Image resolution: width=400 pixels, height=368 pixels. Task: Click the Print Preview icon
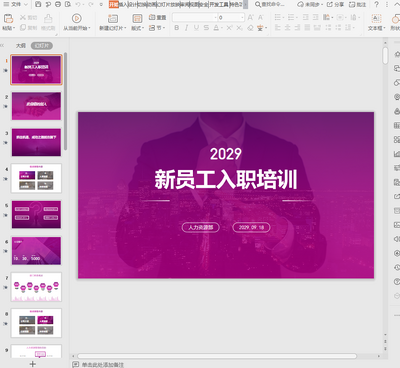[x=68, y=4]
